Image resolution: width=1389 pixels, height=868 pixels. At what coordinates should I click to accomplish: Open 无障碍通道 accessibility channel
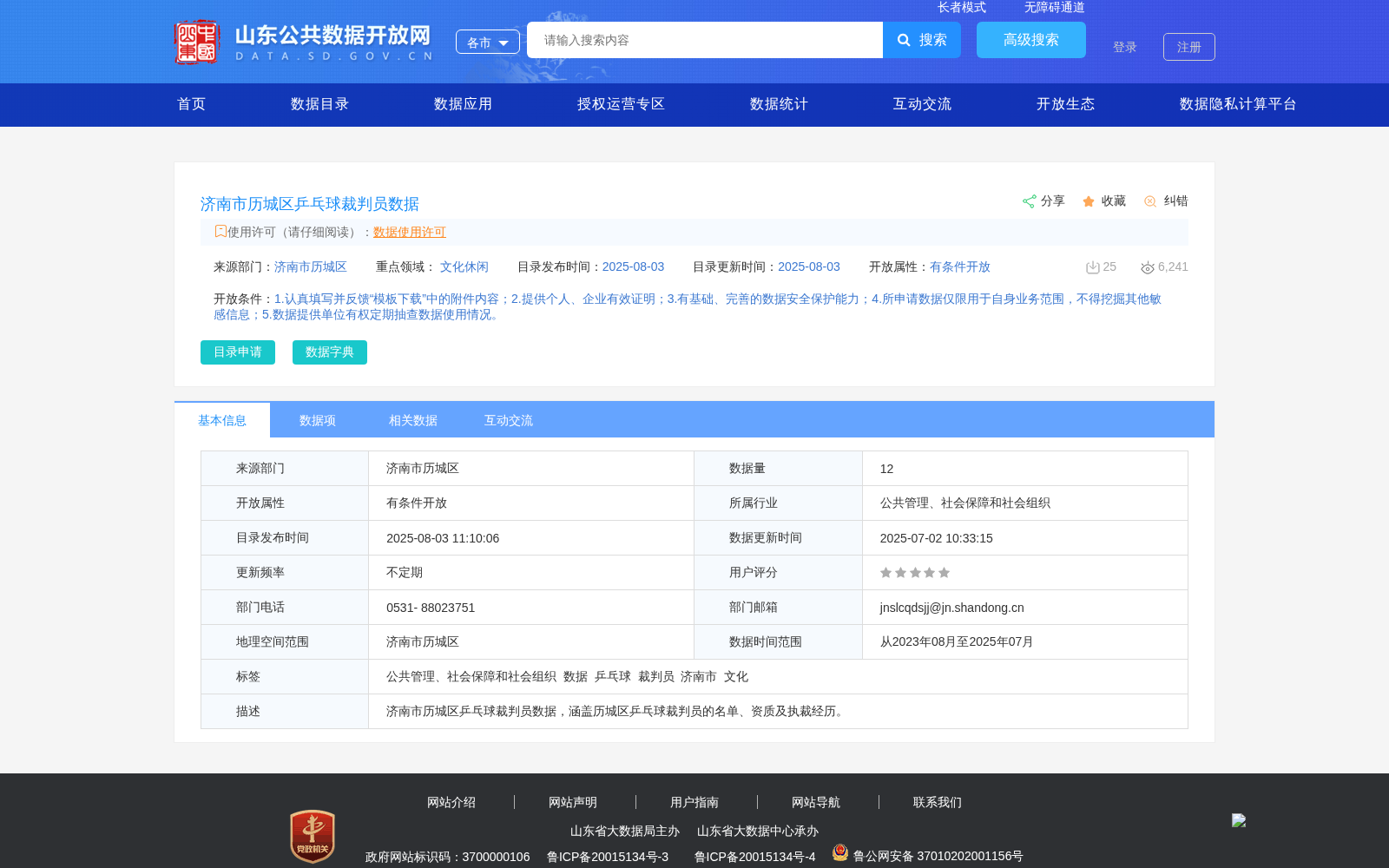[1055, 8]
